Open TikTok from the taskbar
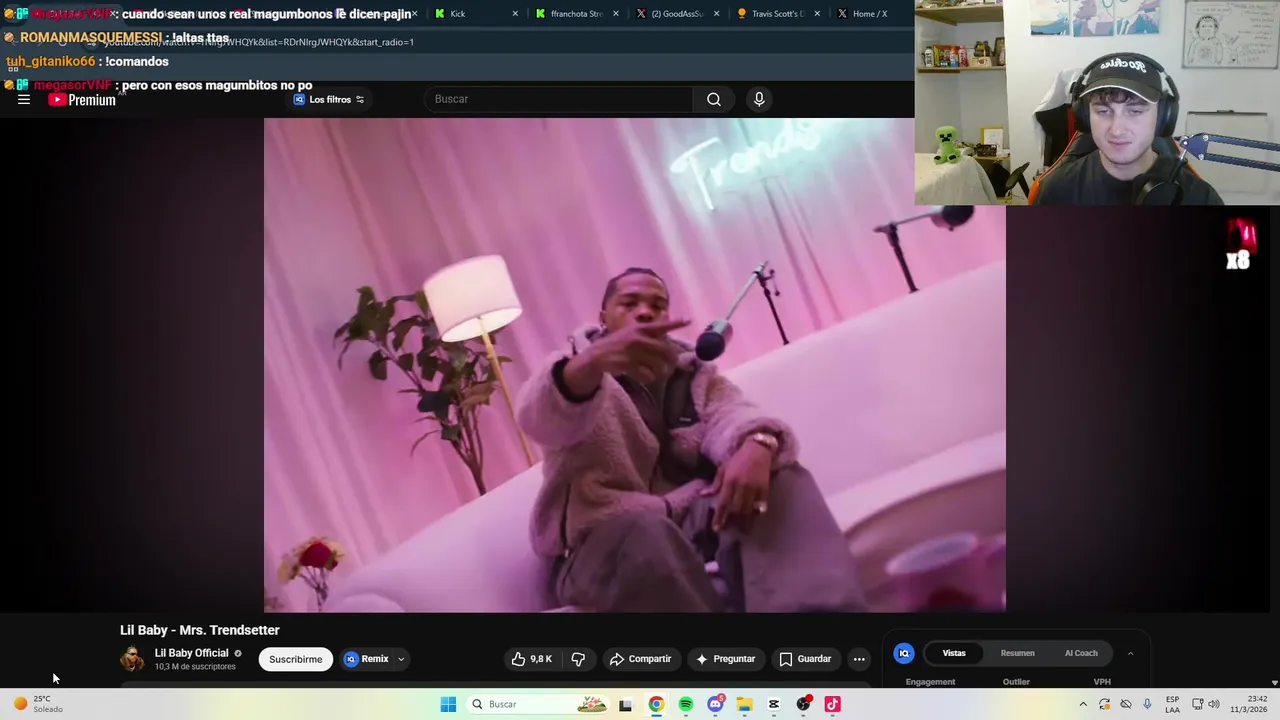The image size is (1280, 720). pyautogui.click(x=832, y=704)
